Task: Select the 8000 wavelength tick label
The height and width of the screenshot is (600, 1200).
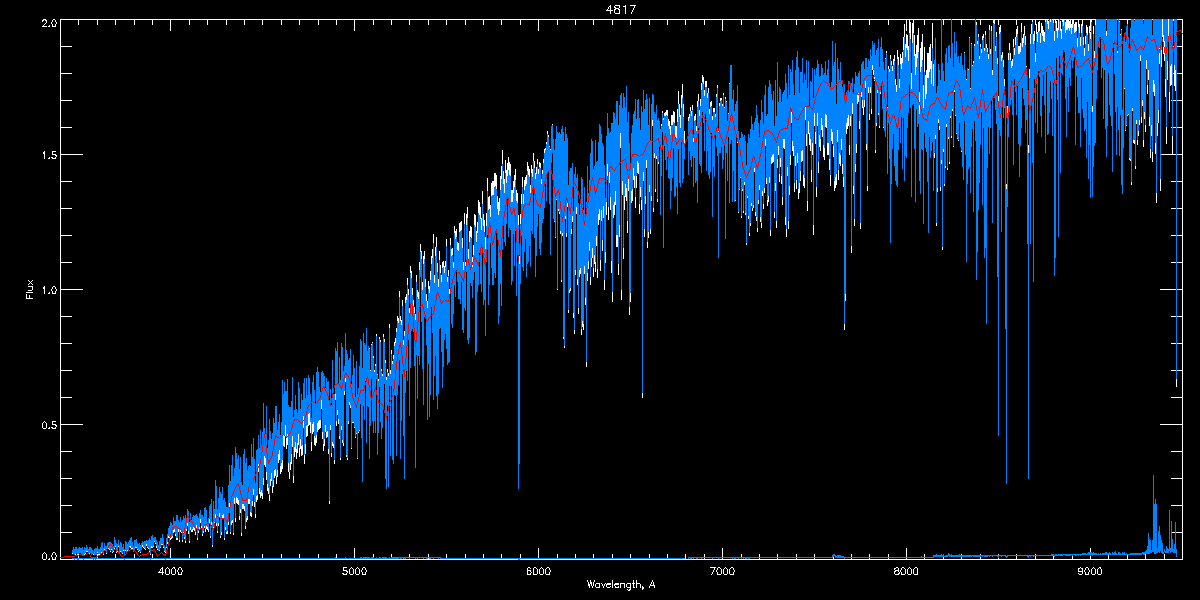Action: click(x=906, y=571)
